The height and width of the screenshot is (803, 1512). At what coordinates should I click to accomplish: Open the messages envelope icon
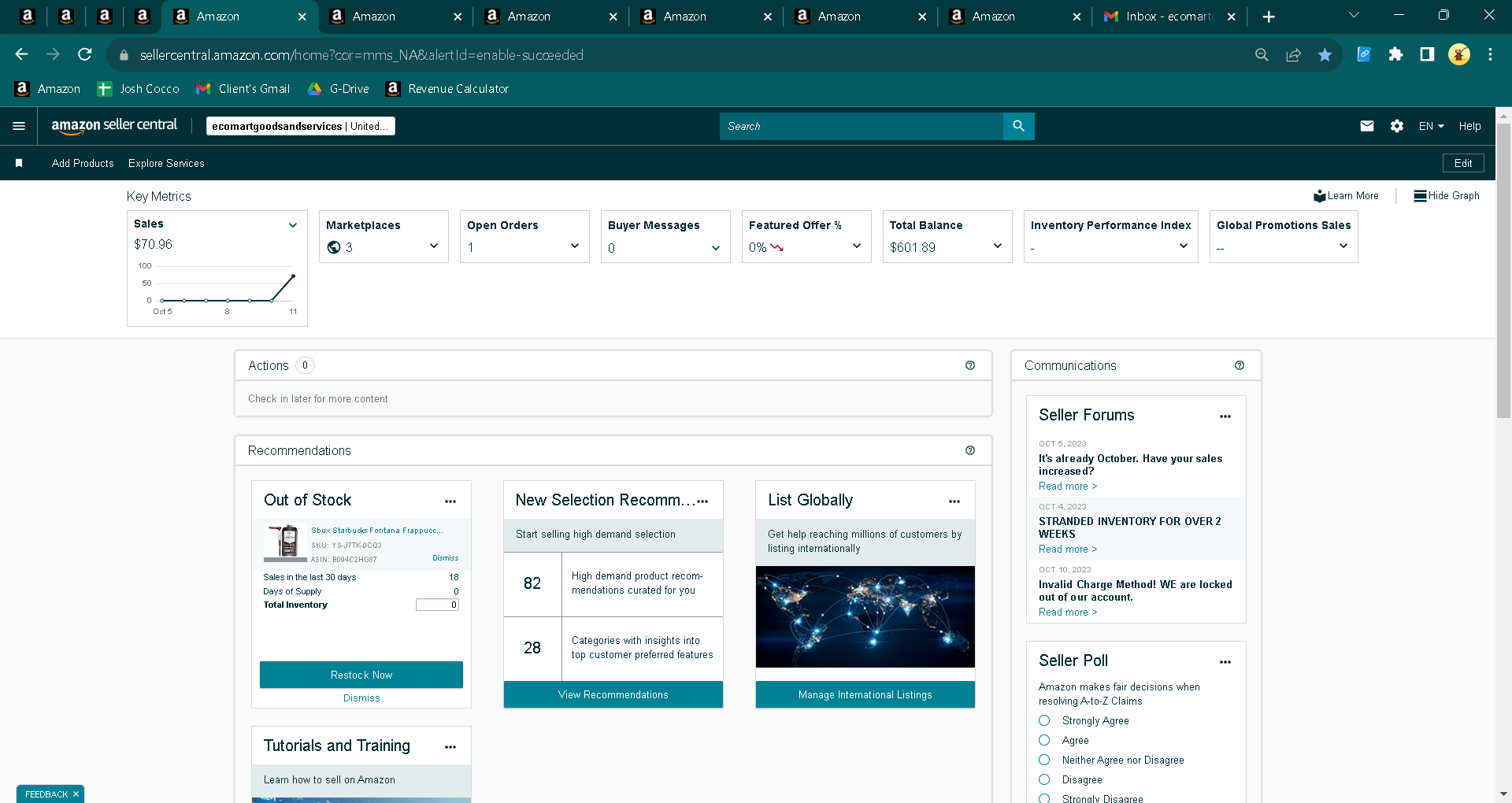pyautogui.click(x=1366, y=126)
